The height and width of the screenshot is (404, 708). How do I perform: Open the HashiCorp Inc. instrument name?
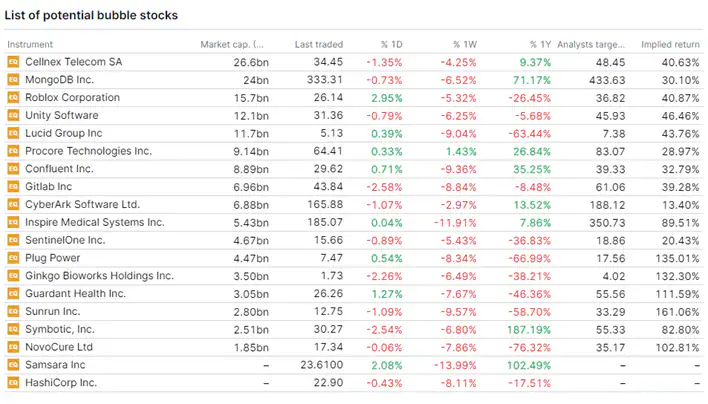[61, 383]
